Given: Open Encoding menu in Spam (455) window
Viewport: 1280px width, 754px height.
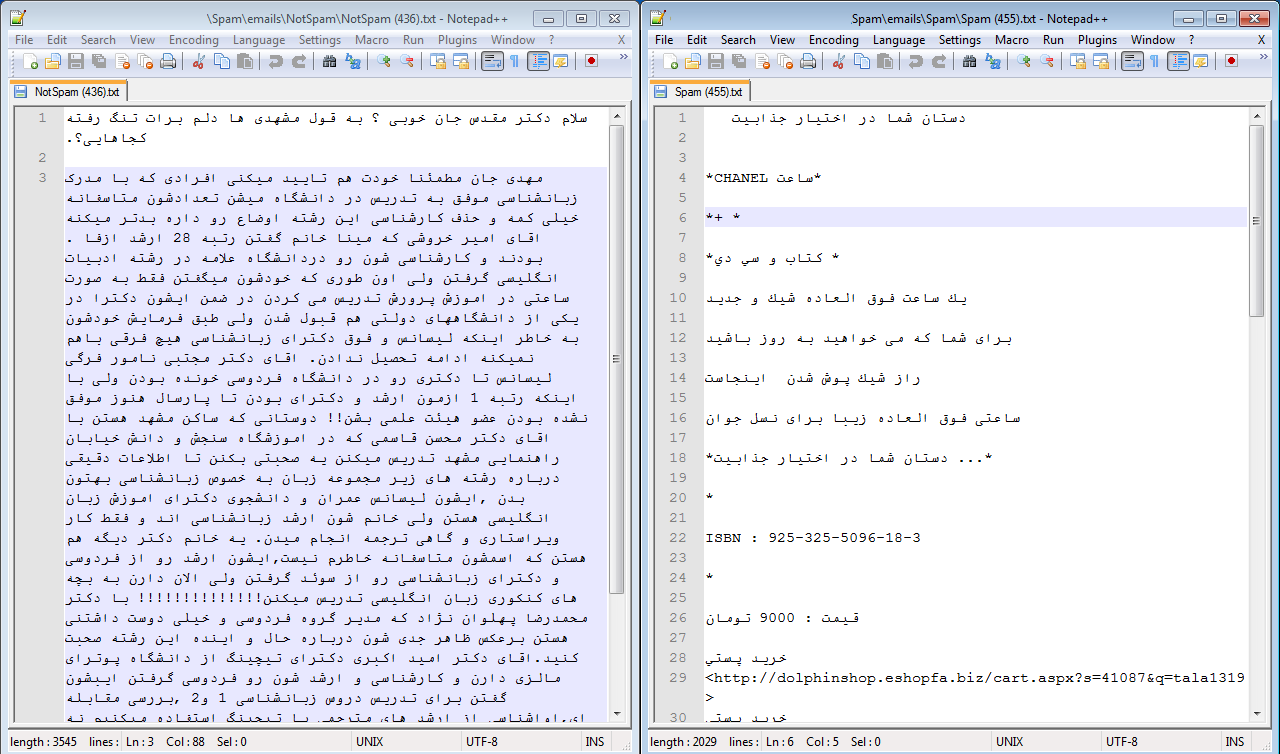Looking at the screenshot, I should (x=833, y=40).
